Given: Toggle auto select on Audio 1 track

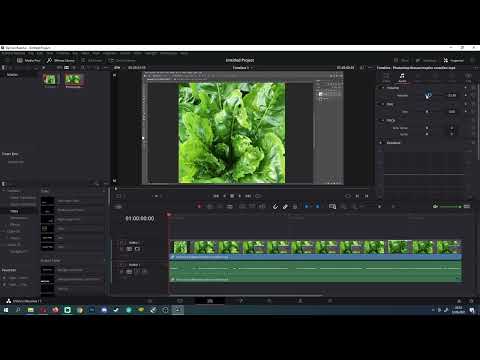Looking at the screenshot, I should [x=129, y=271].
